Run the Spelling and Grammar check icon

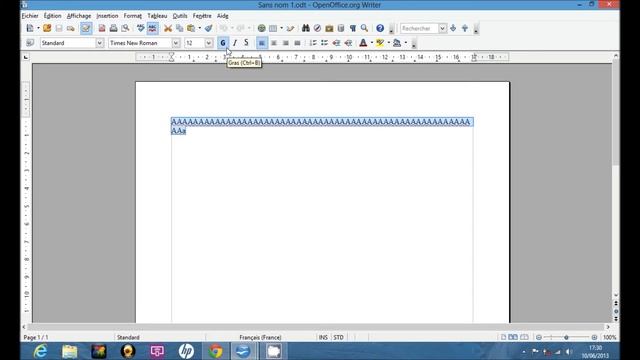coord(140,28)
